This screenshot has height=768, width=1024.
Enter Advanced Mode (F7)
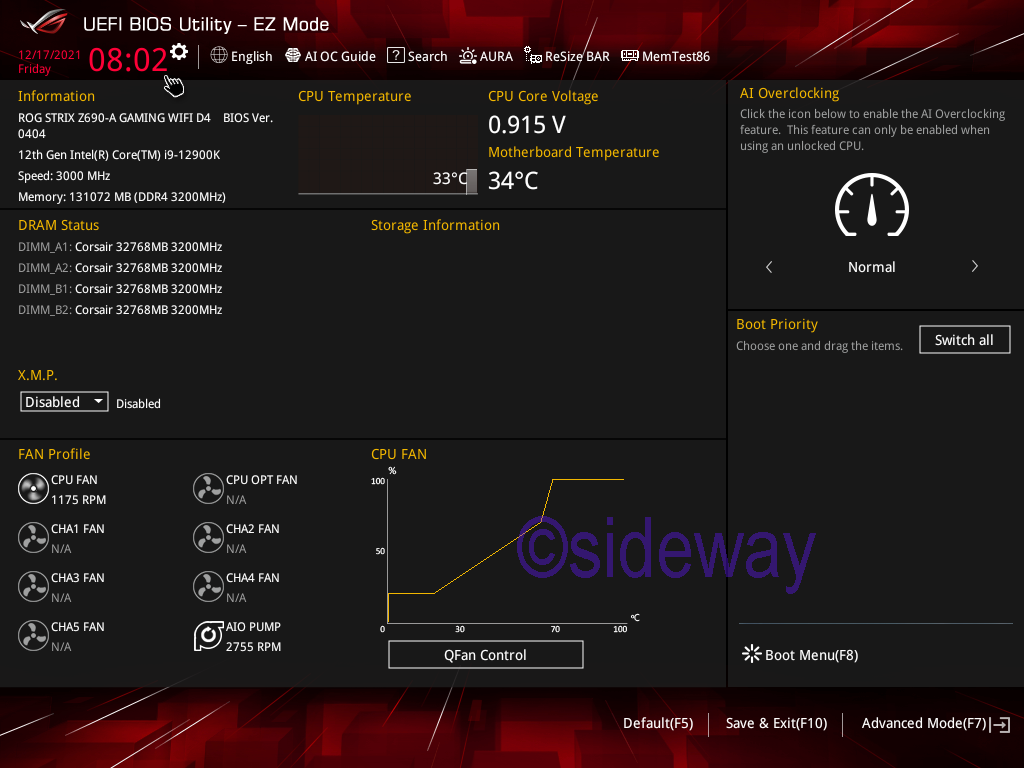[x=934, y=724]
